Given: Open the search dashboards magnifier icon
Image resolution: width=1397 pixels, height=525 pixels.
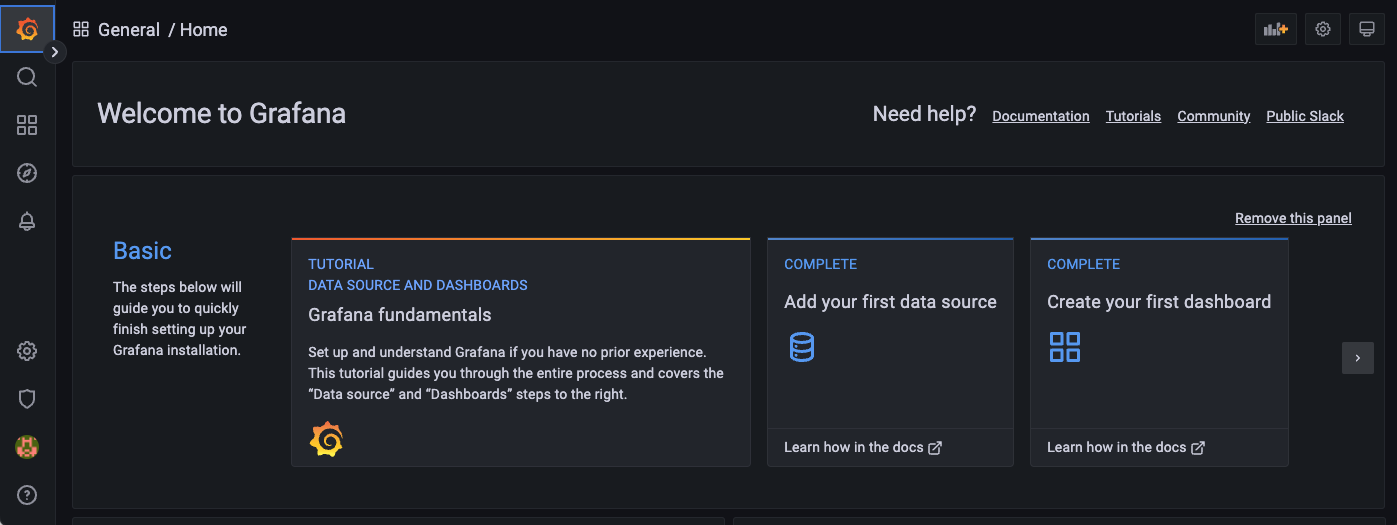Looking at the screenshot, I should (27, 77).
